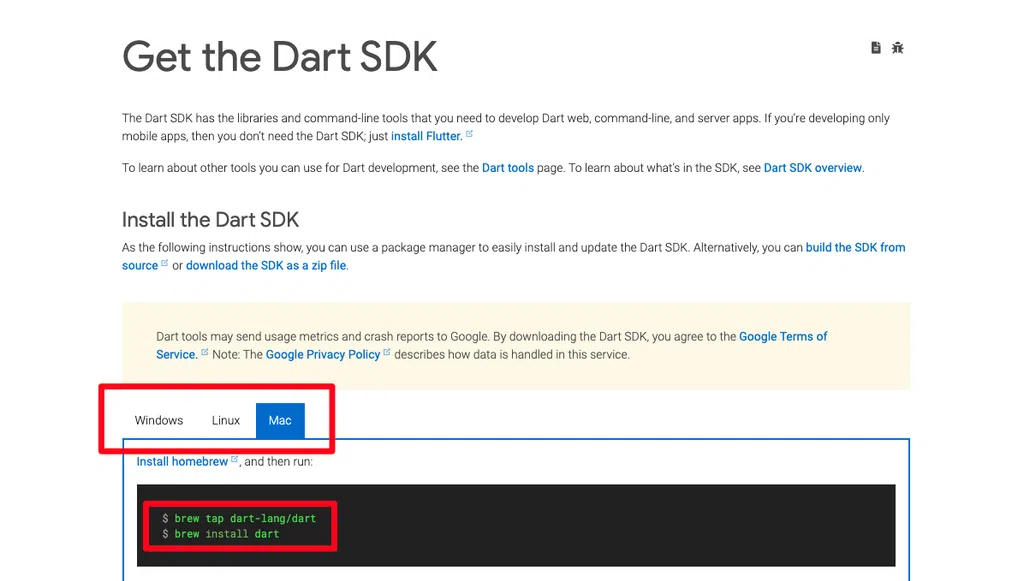Open Google Terms of Service link
1024x581 pixels.
point(782,336)
